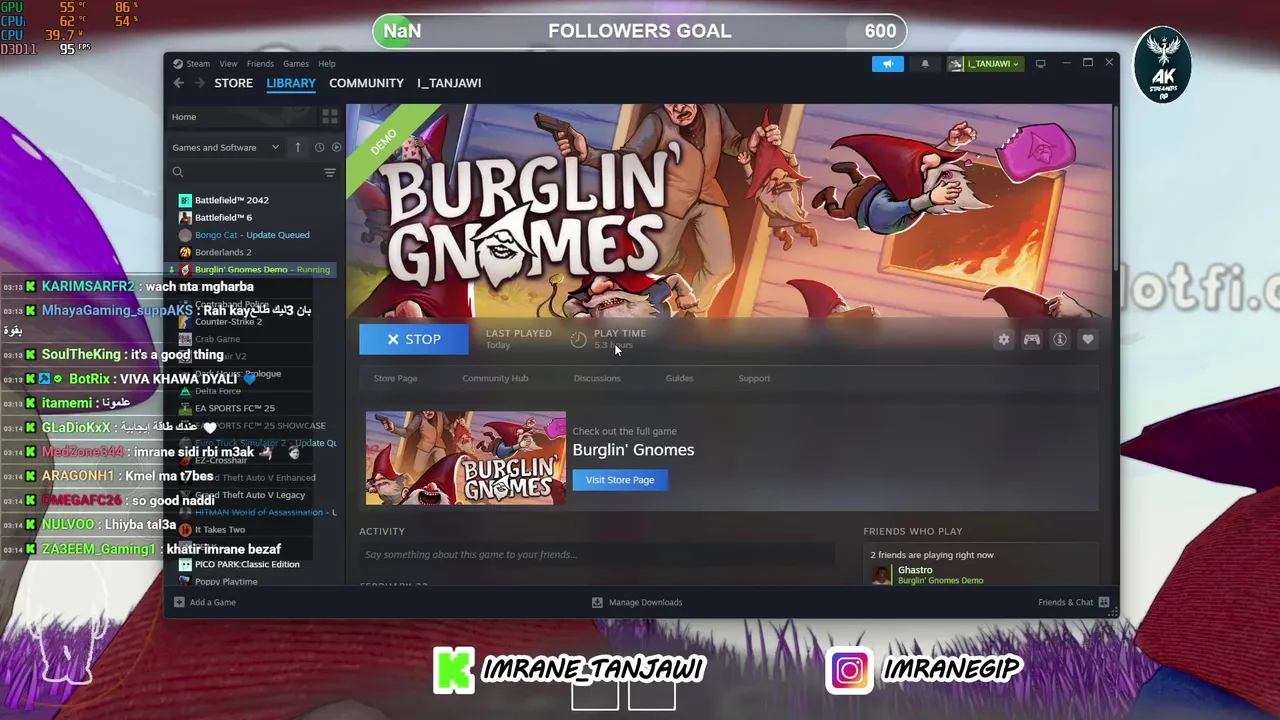Select Battlefield 2042 in the library list

click(231, 200)
